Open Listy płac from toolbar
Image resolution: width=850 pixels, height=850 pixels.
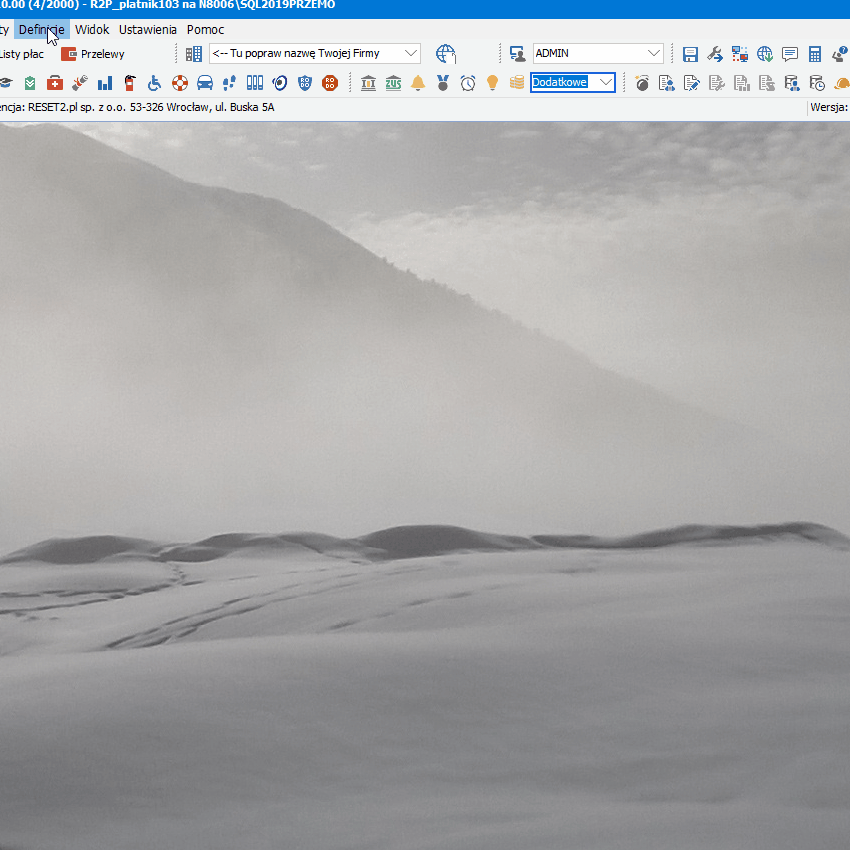[21, 54]
